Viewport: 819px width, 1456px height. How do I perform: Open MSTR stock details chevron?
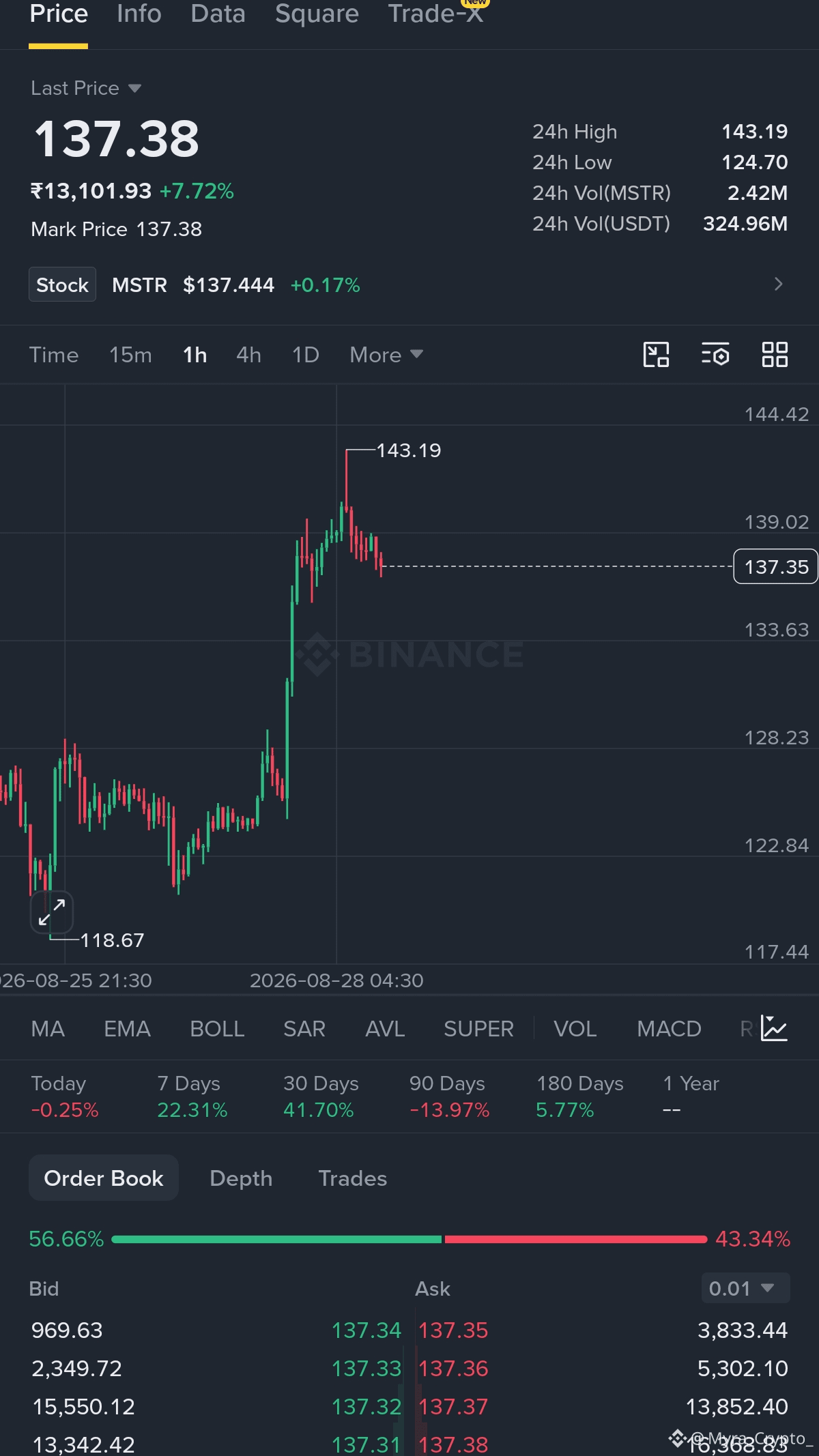coord(778,284)
